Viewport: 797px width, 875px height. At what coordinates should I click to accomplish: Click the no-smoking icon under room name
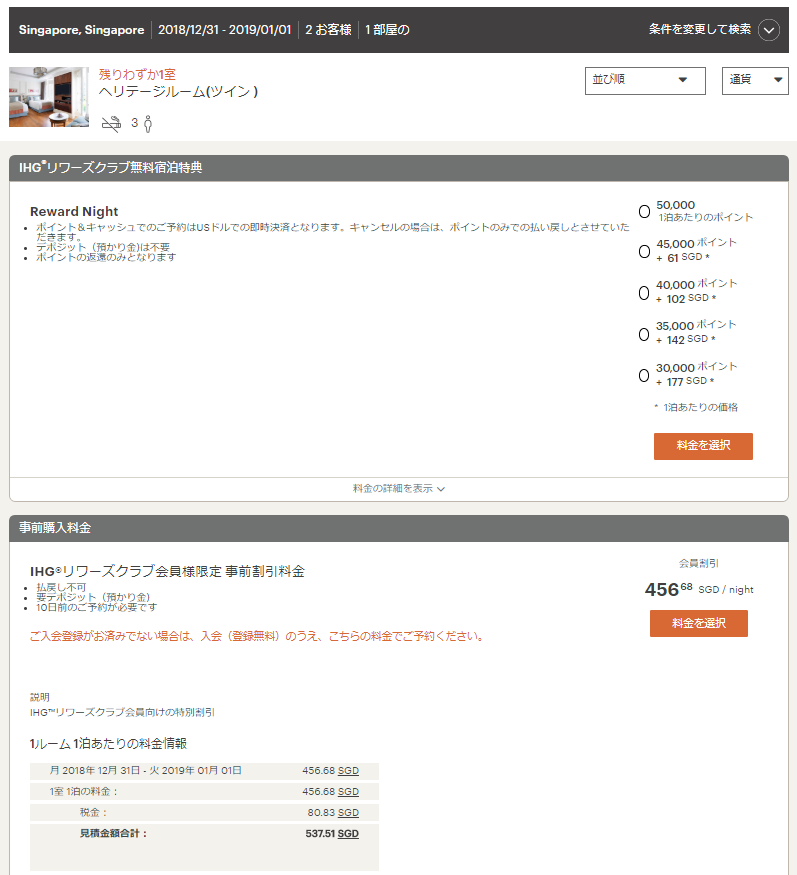pyautogui.click(x=111, y=124)
